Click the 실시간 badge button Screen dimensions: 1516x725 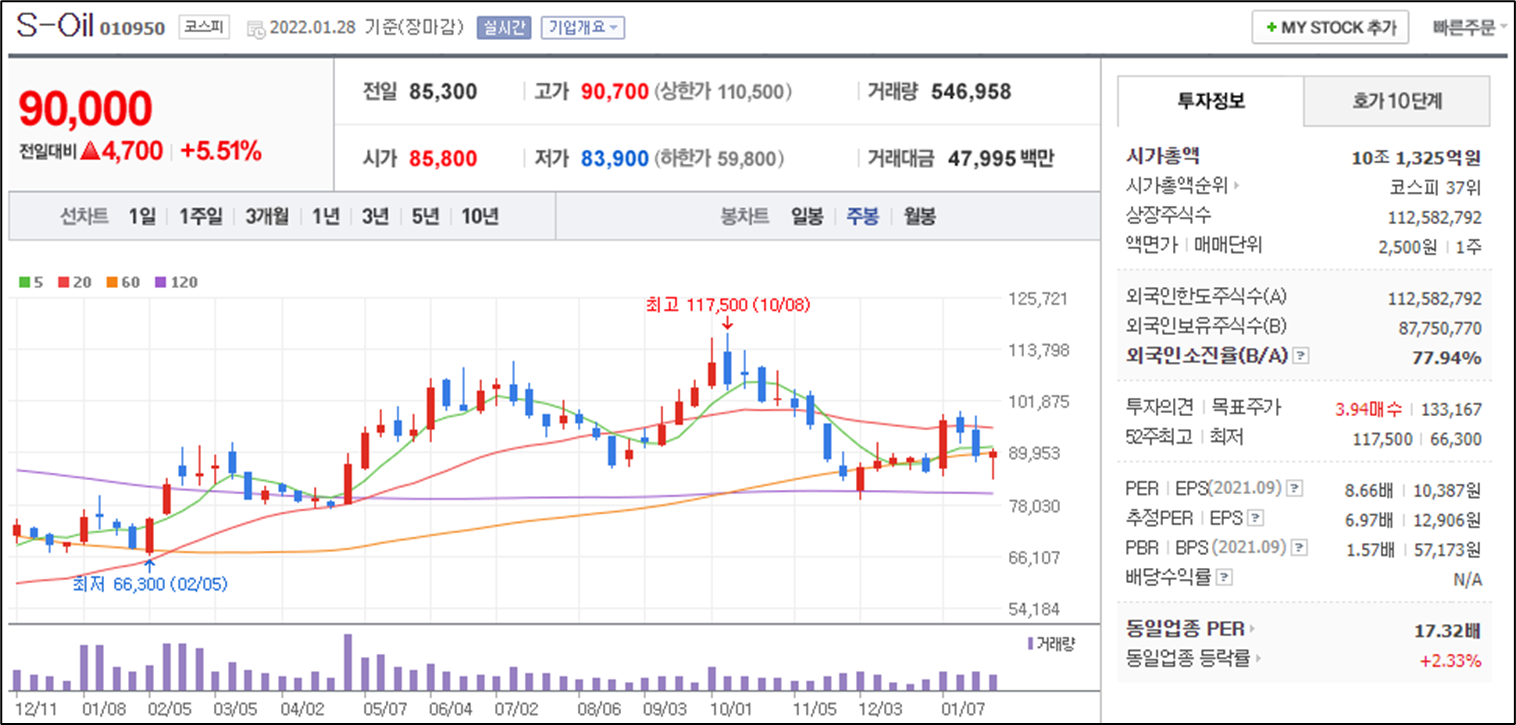click(503, 28)
